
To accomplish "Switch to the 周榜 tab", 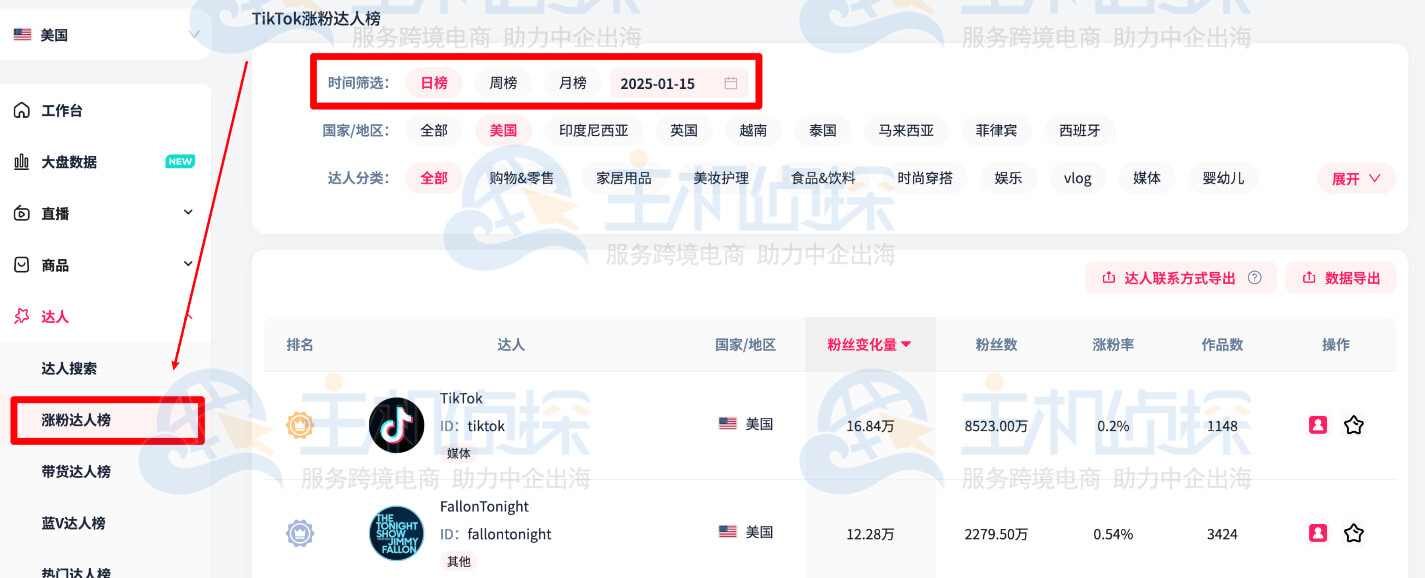I will 503,84.
